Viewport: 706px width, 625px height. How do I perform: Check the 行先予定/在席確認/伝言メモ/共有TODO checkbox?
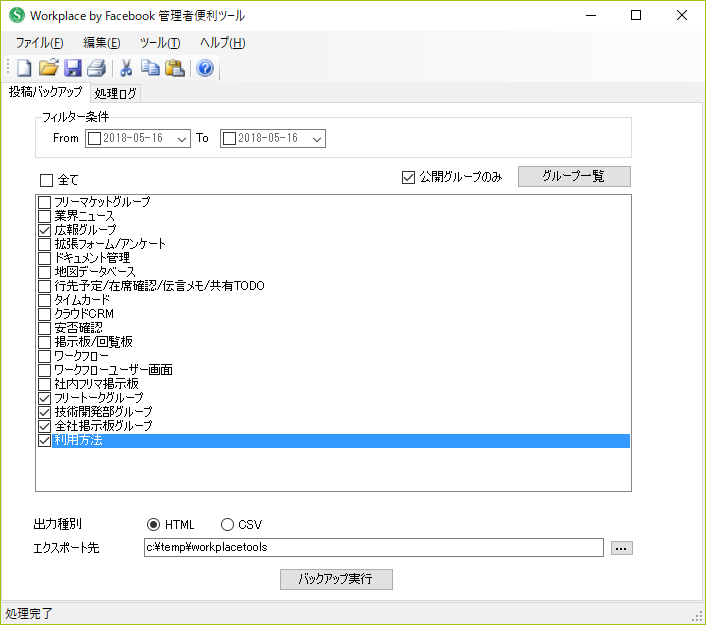pos(44,286)
